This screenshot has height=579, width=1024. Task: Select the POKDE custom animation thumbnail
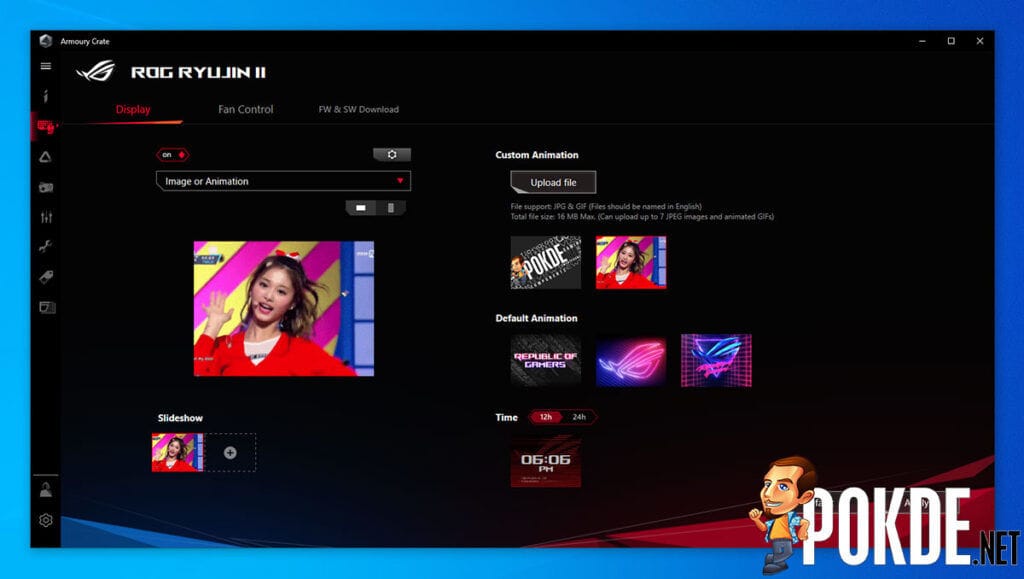pyautogui.click(x=546, y=262)
